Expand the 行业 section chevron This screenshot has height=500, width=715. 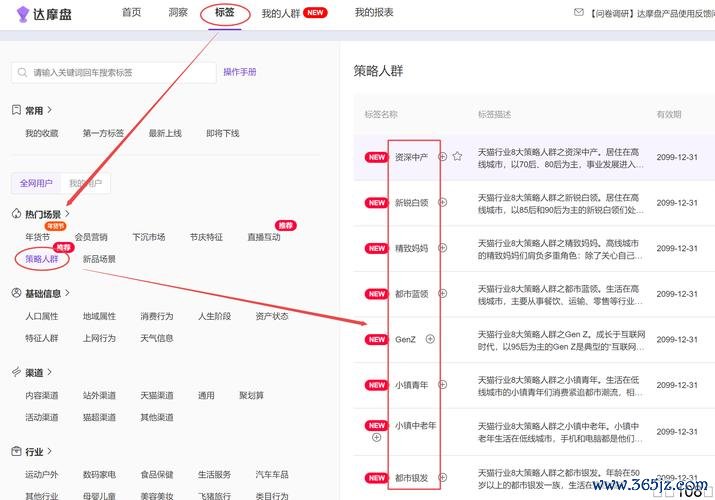coord(49,451)
